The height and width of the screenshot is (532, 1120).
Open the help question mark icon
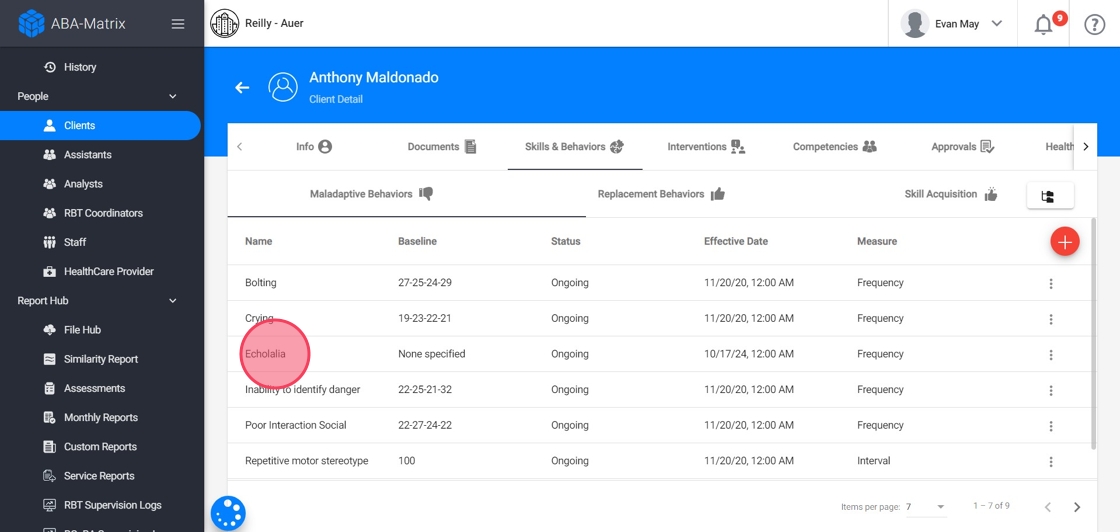click(x=1094, y=24)
